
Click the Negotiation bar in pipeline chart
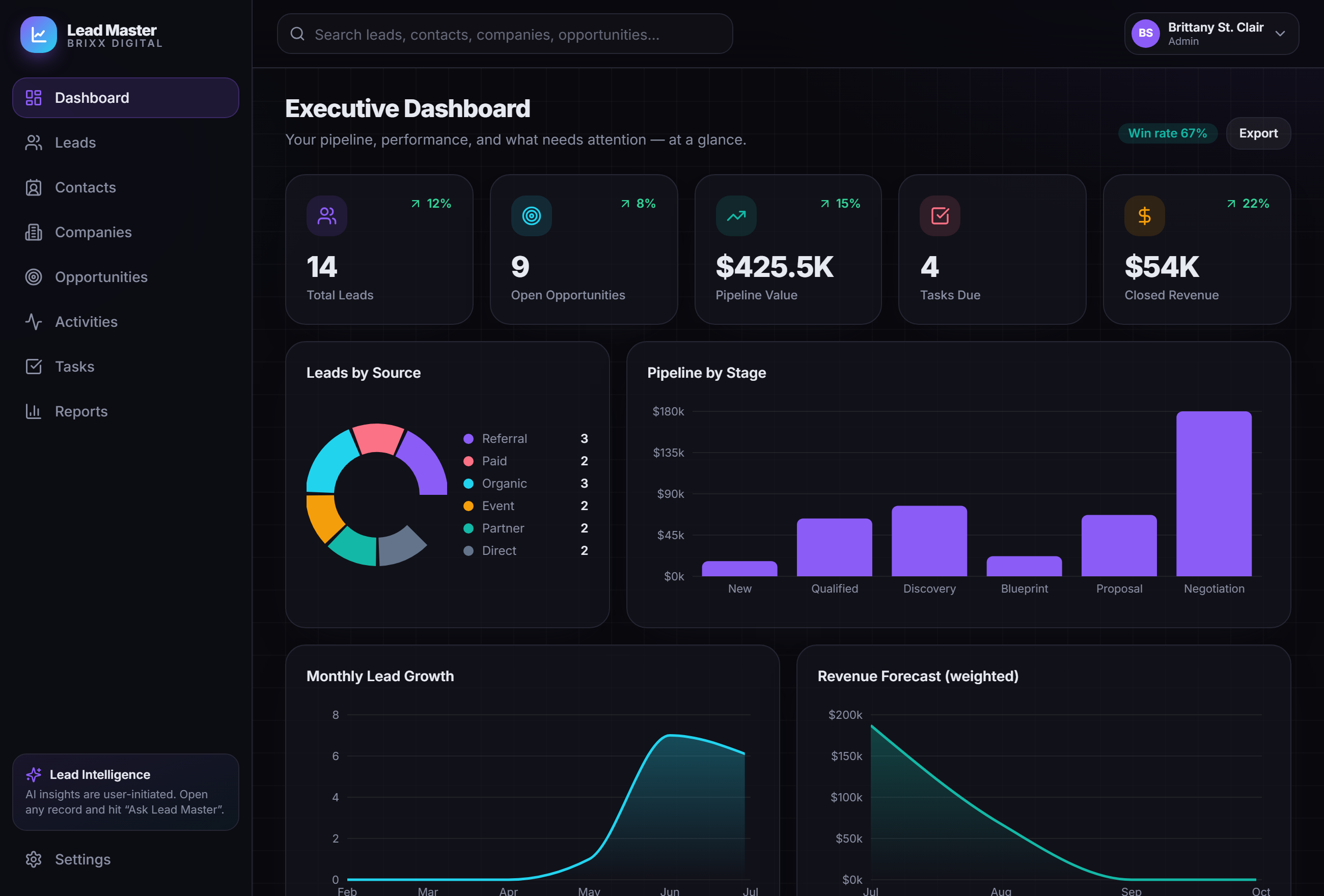point(1213,494)
